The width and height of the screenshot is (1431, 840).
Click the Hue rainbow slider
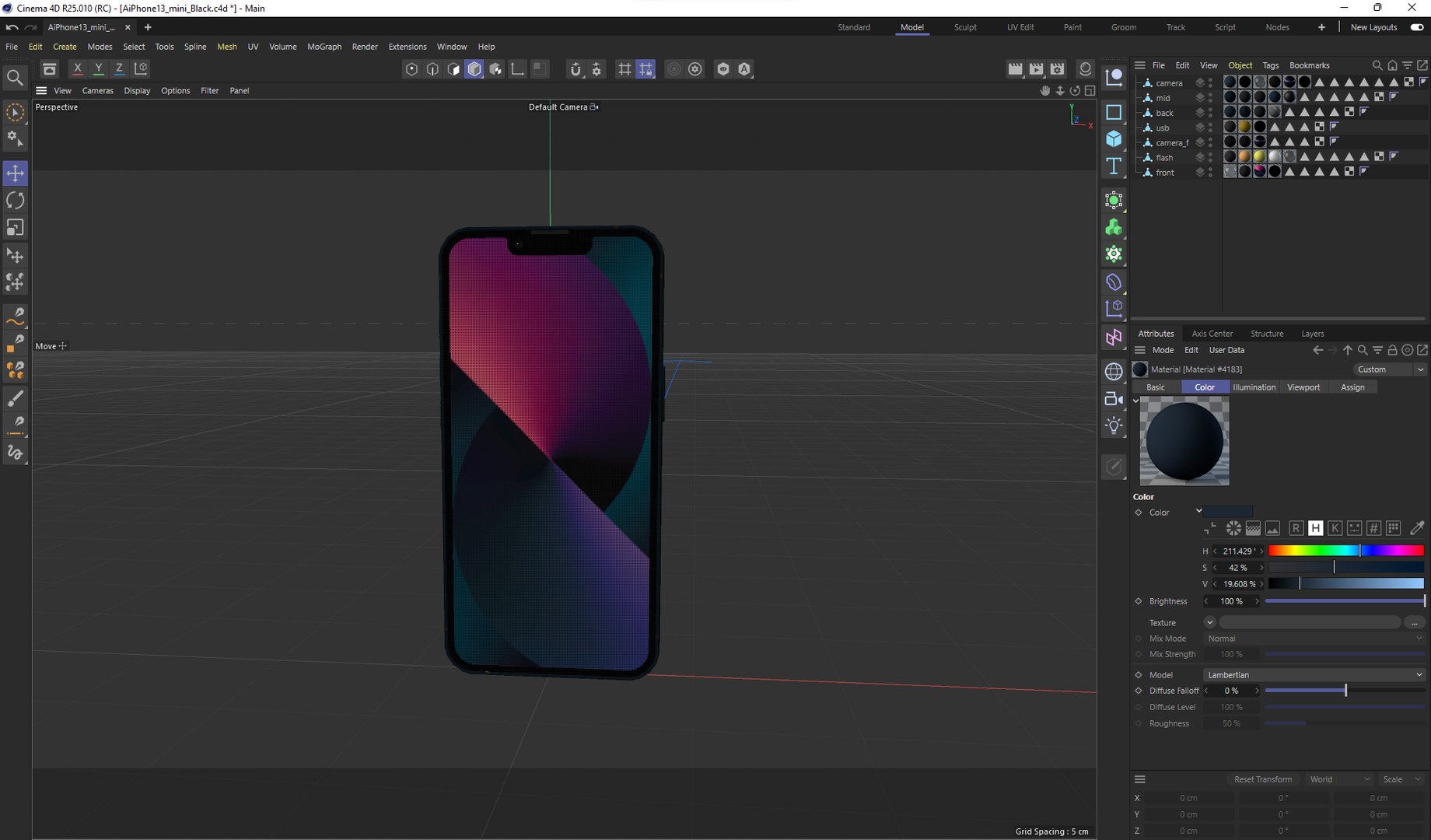point(1345,551)
